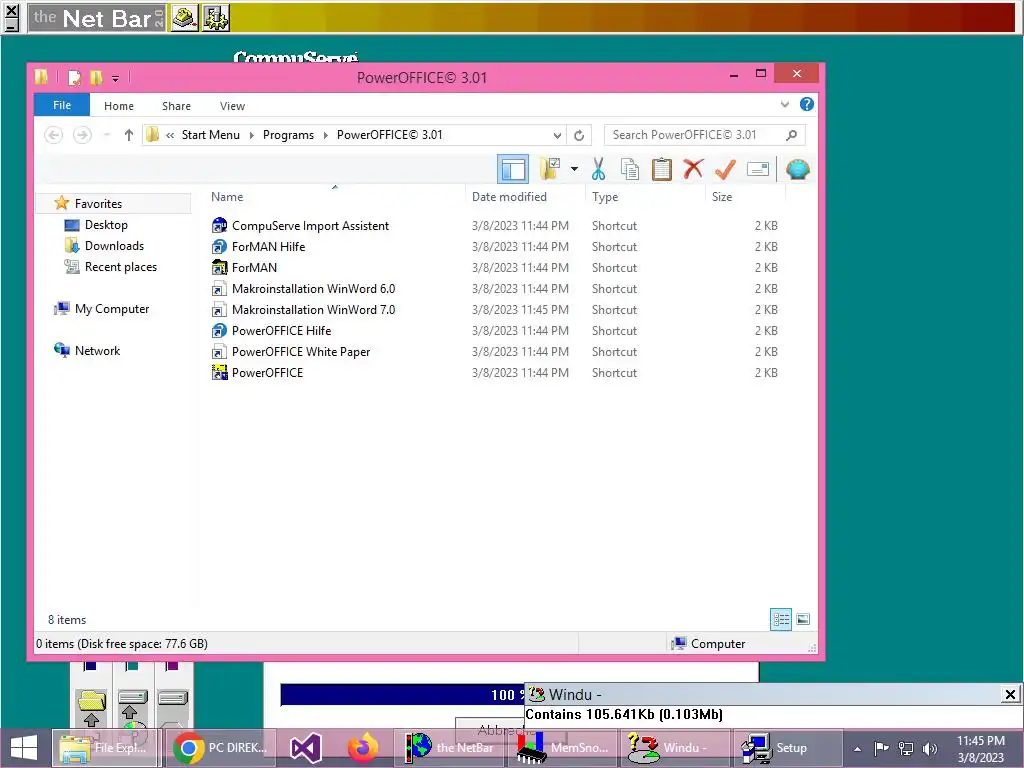Select CompuServe Import Assistent shortcut
Screen dimensions: 1024x768
tap(310, 226)
